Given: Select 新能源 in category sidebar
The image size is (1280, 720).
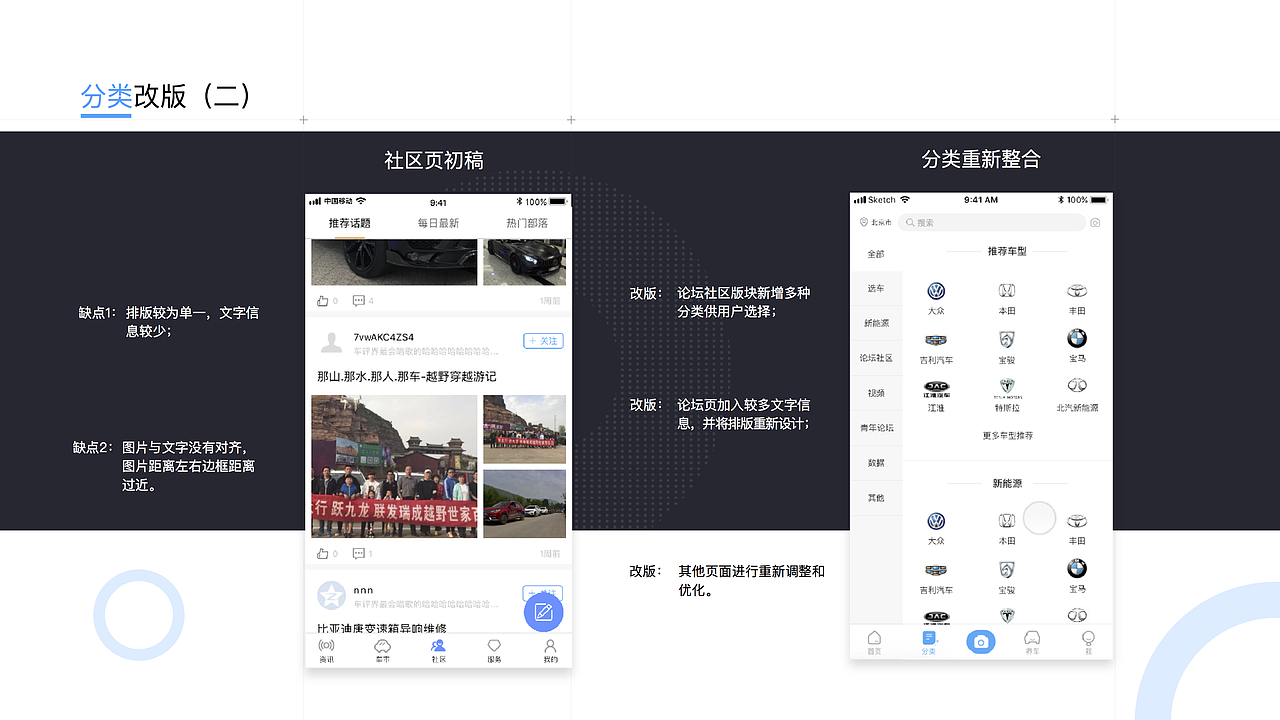Looking at the screenshot, I should [876, 323].
